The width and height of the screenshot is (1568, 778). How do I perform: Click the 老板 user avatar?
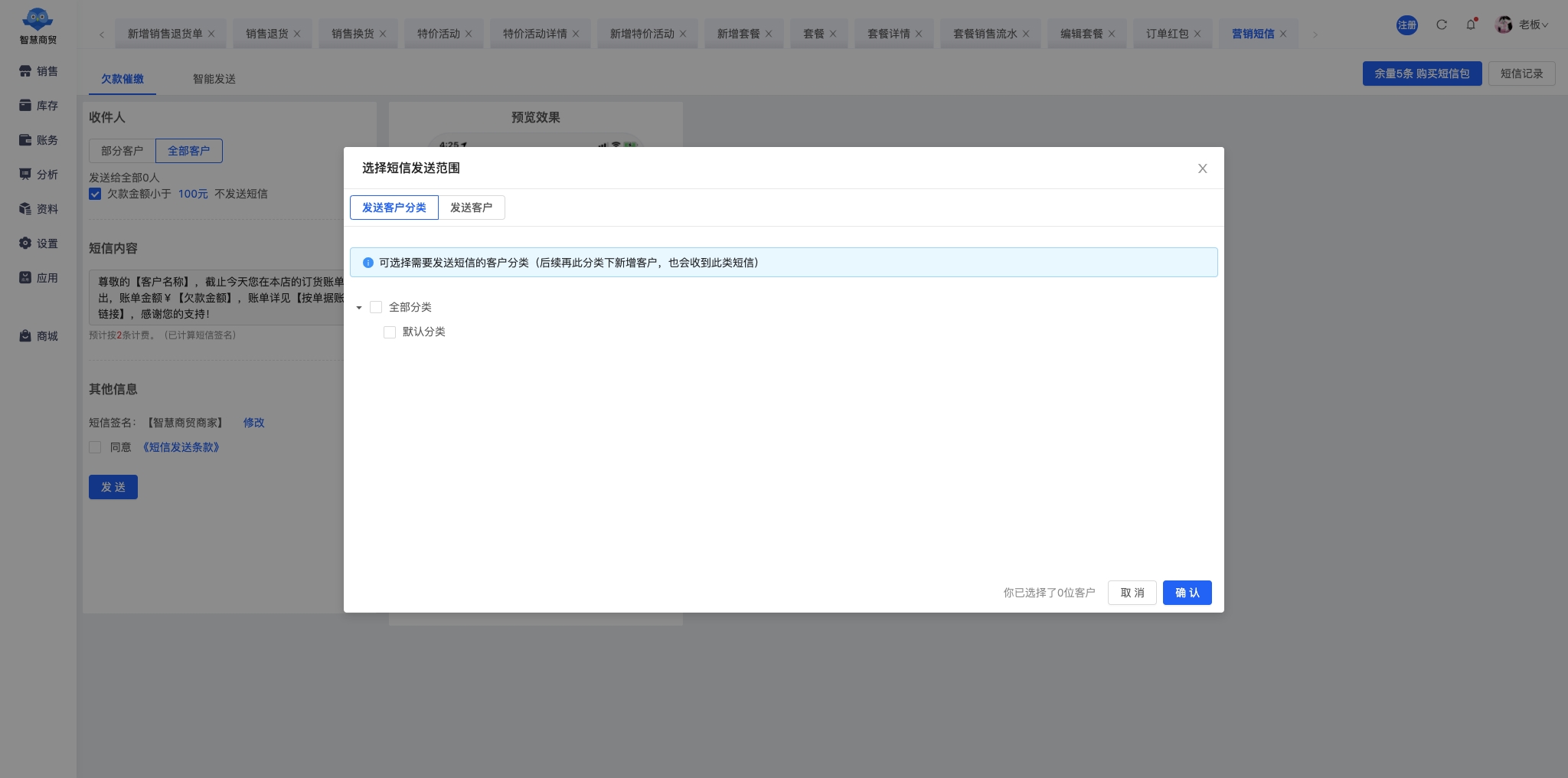pos(1504,25)
